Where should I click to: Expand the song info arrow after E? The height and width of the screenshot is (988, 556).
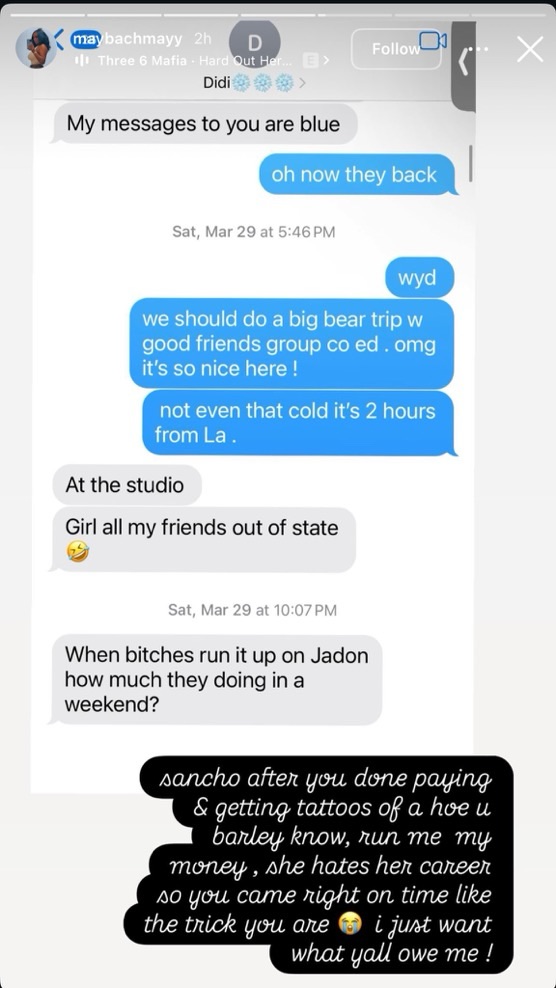pos(326,60)
